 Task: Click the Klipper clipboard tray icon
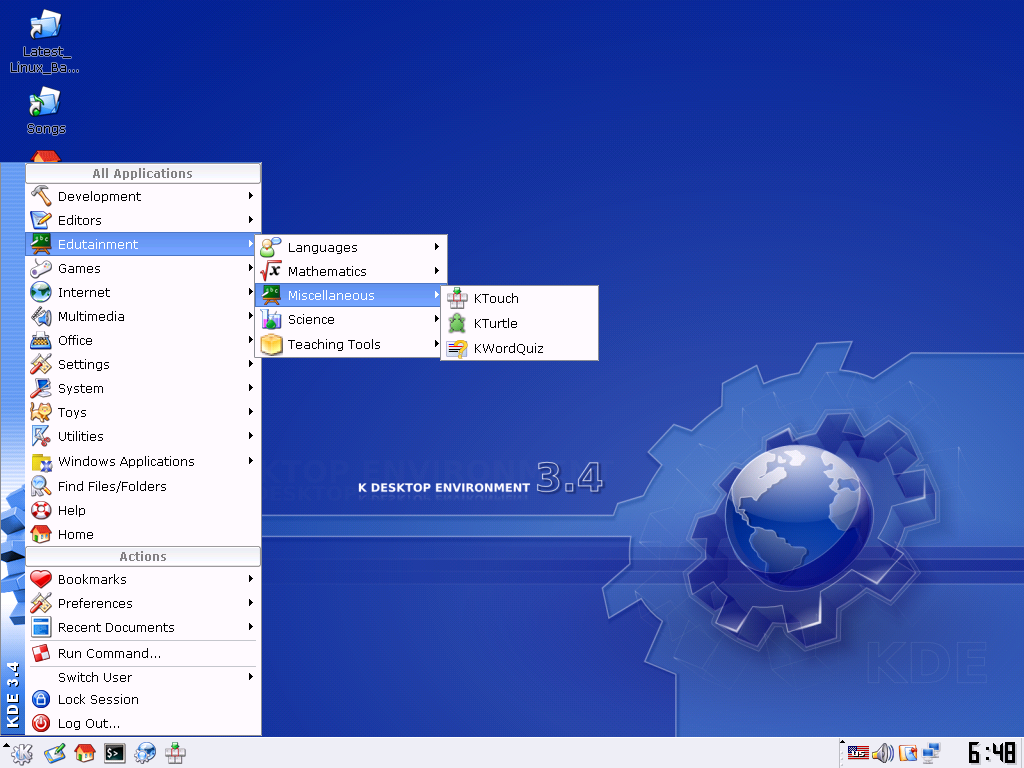[x=908, y=753]
